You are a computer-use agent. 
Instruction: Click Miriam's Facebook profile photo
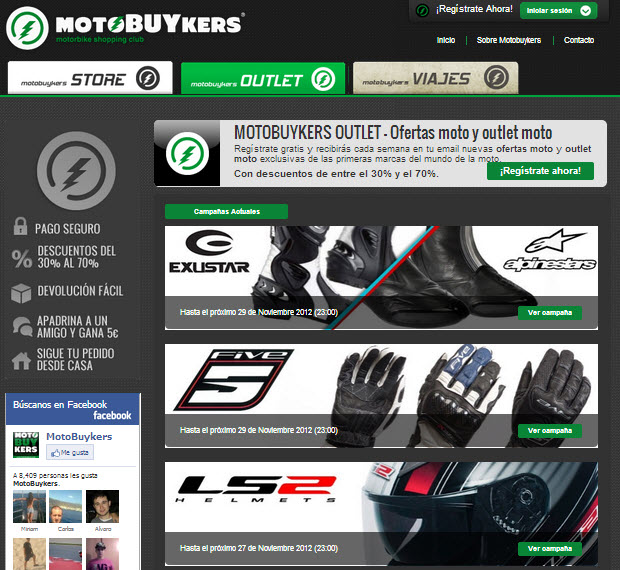[x=29, y=507]
